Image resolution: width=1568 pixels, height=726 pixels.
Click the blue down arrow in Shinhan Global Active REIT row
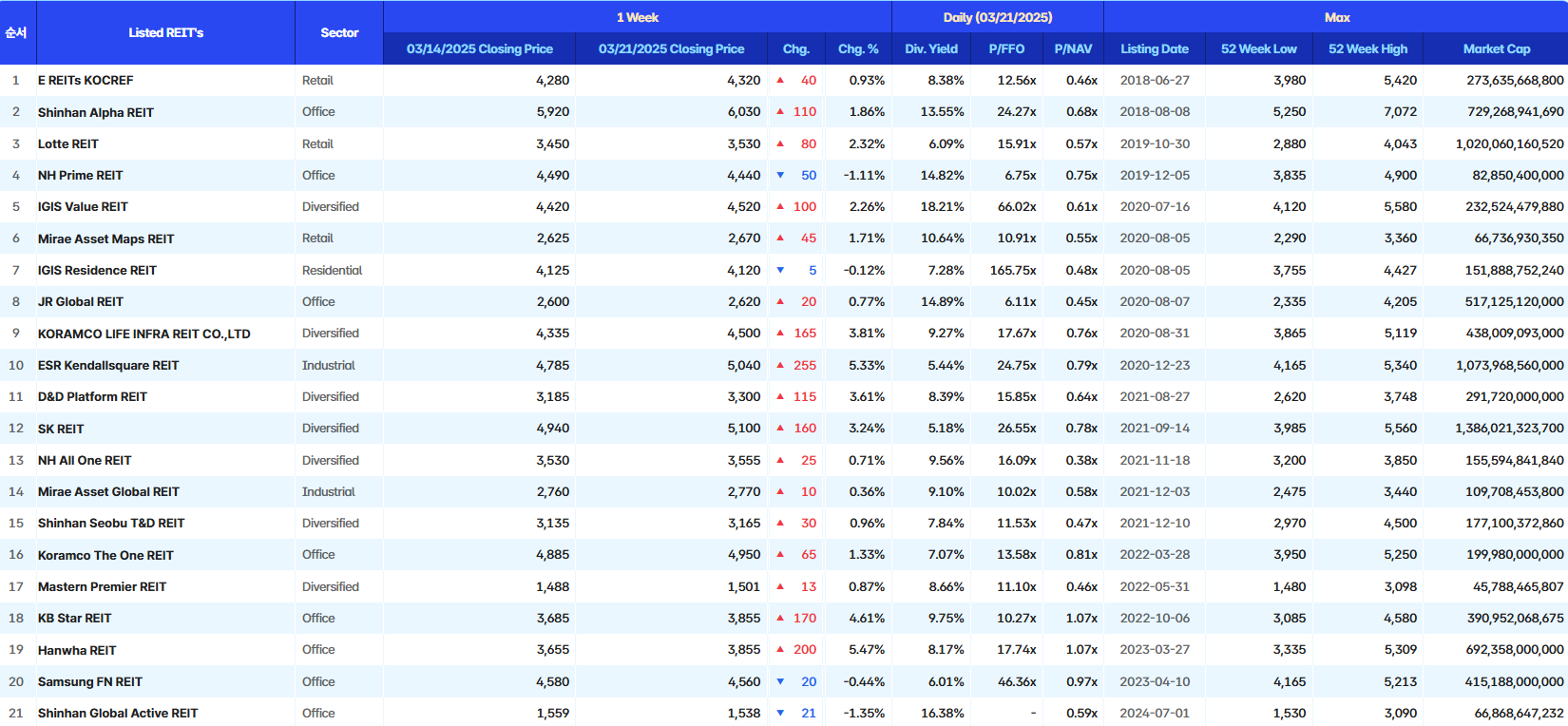780,713
